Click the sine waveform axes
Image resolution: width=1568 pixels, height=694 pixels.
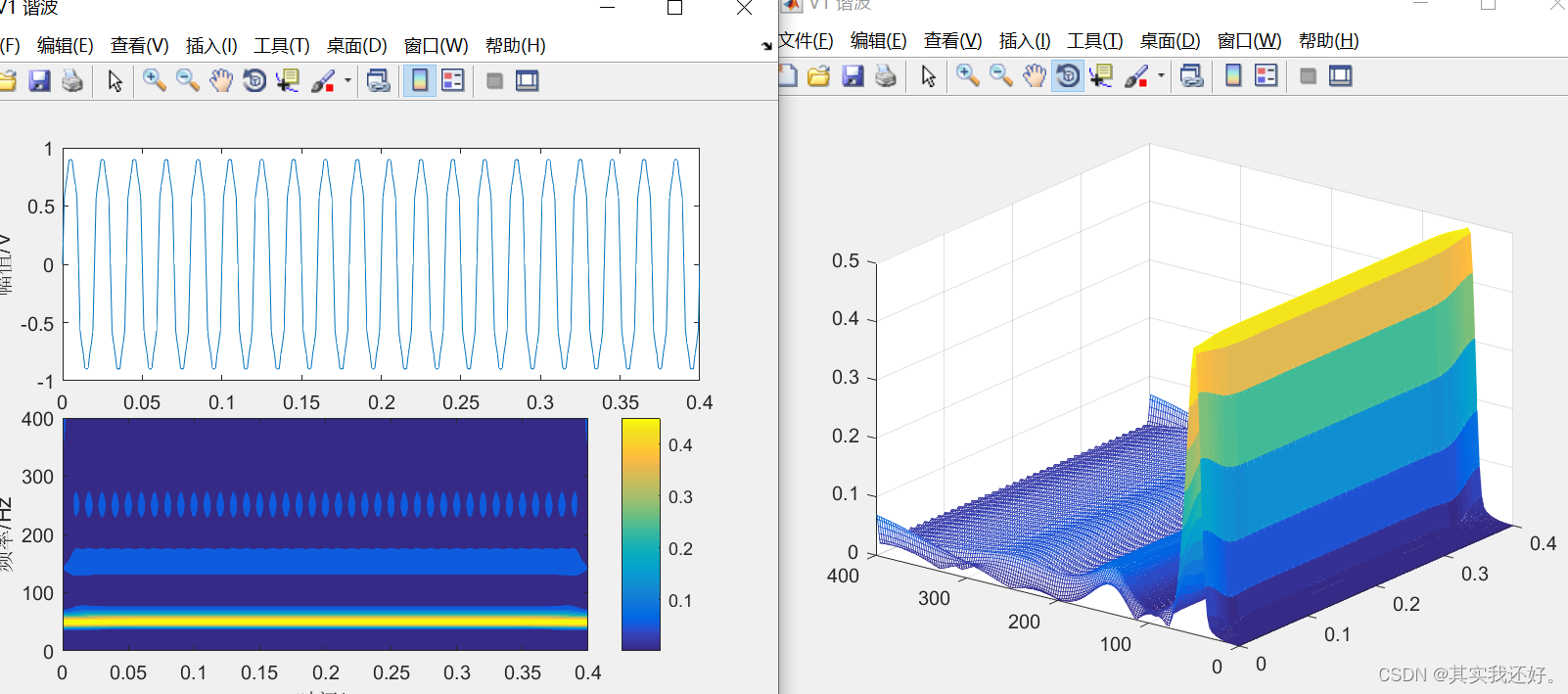(381, 264)
